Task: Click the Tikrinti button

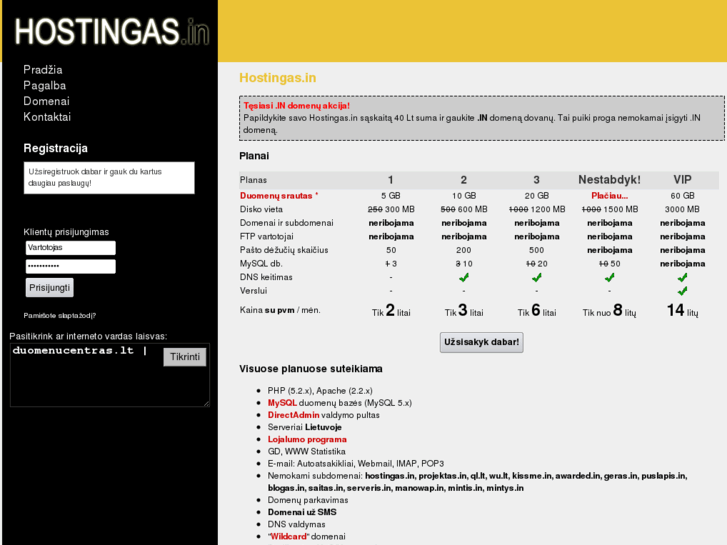Action: coord(185,357)
